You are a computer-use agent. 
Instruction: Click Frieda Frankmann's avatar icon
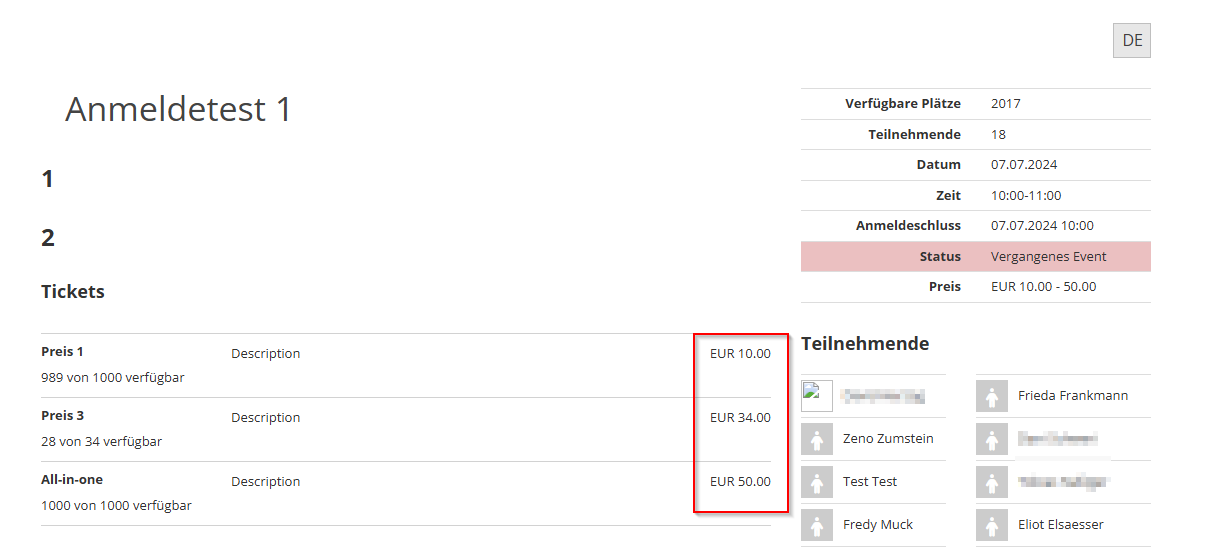(x=992, y=396)
